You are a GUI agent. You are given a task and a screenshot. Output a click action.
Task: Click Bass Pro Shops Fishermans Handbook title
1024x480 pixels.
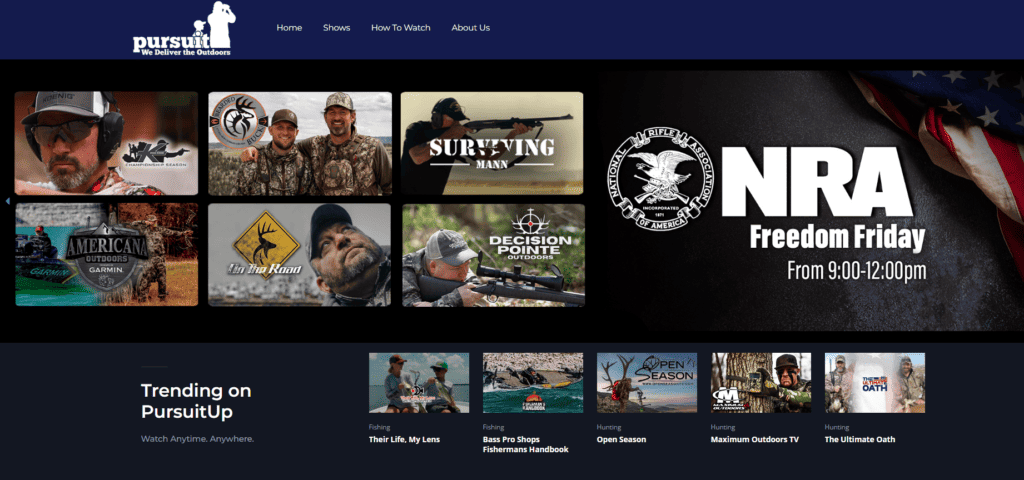tap(526, 445)
